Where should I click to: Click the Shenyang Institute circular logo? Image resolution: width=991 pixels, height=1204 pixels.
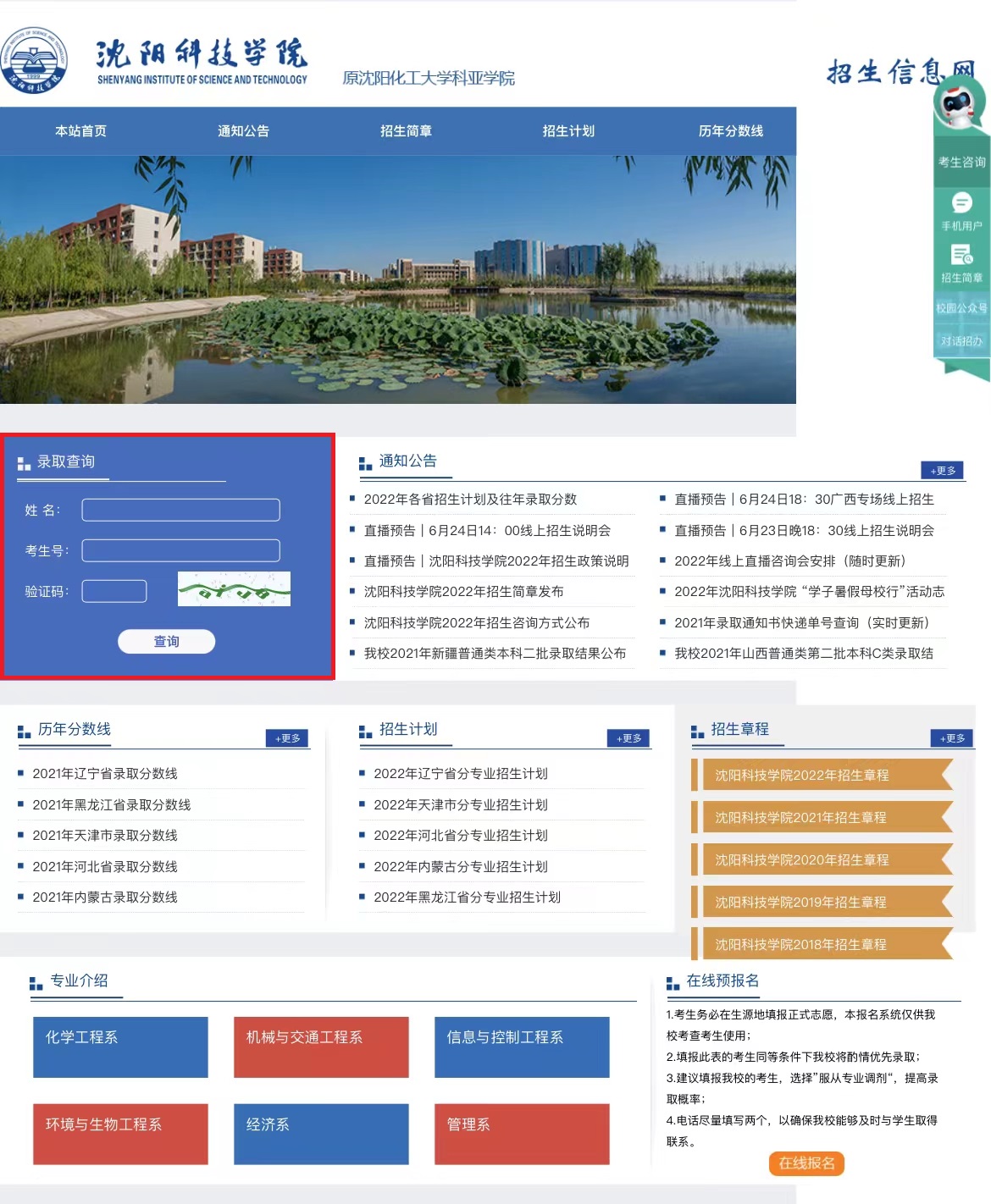pyautogui.click(x=34, y=61)
